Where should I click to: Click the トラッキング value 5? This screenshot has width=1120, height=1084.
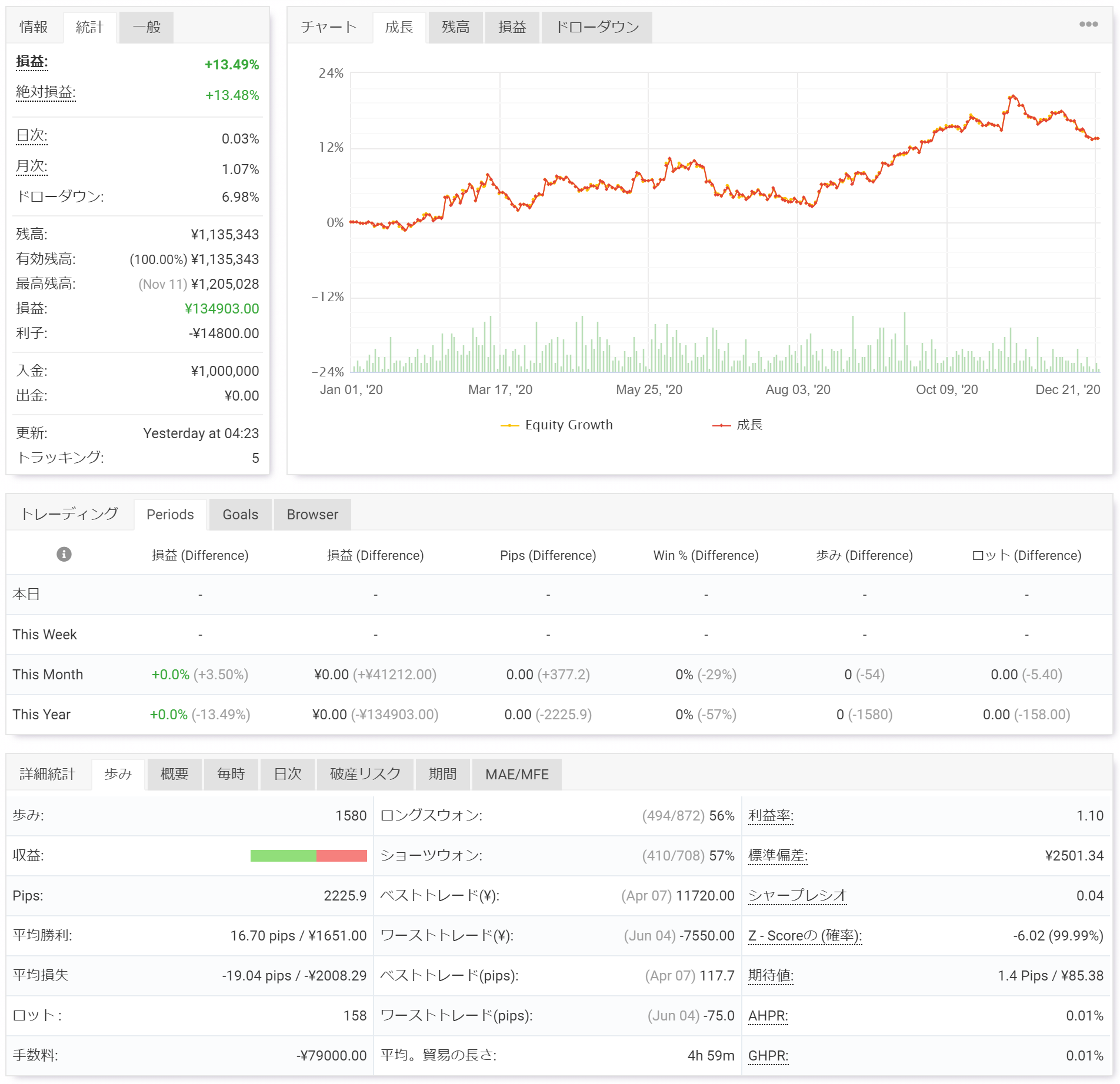click(x=255, y=458)
